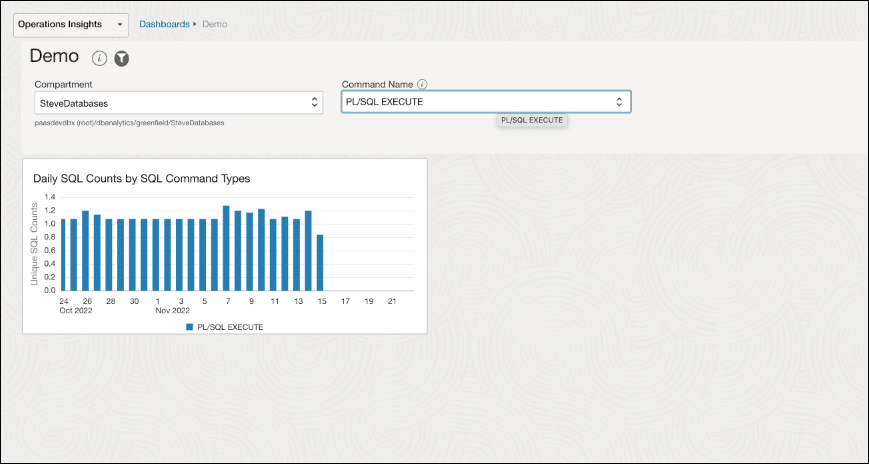869x464 pixels.
Task: Toggle PL/SQL EXECUTE legend series visibility
Action: pyautogui.click(x=229, y=326)
